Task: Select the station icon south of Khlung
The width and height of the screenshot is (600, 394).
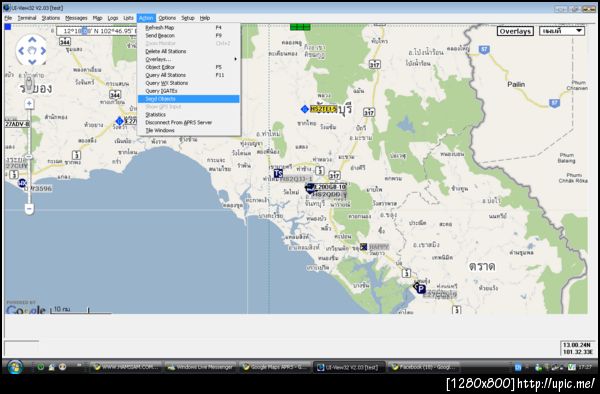Action: point(364,247)
